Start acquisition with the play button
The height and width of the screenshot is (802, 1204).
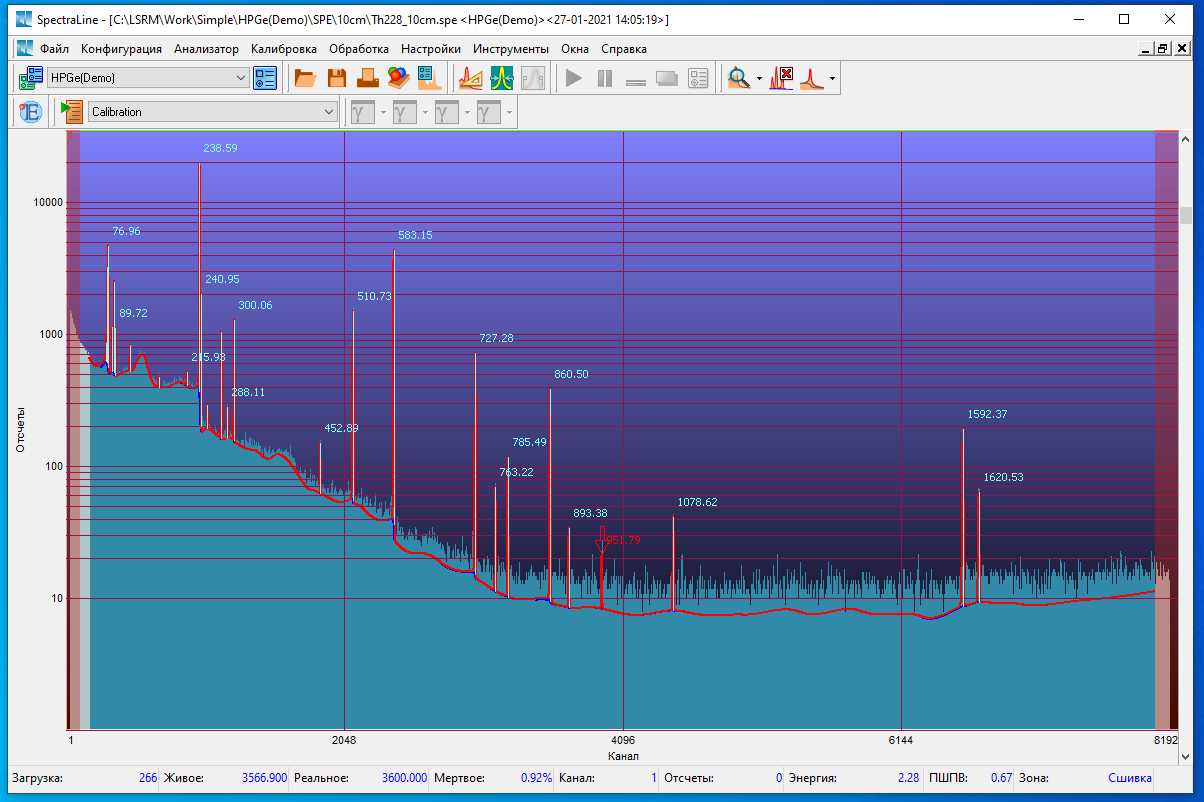573,78
